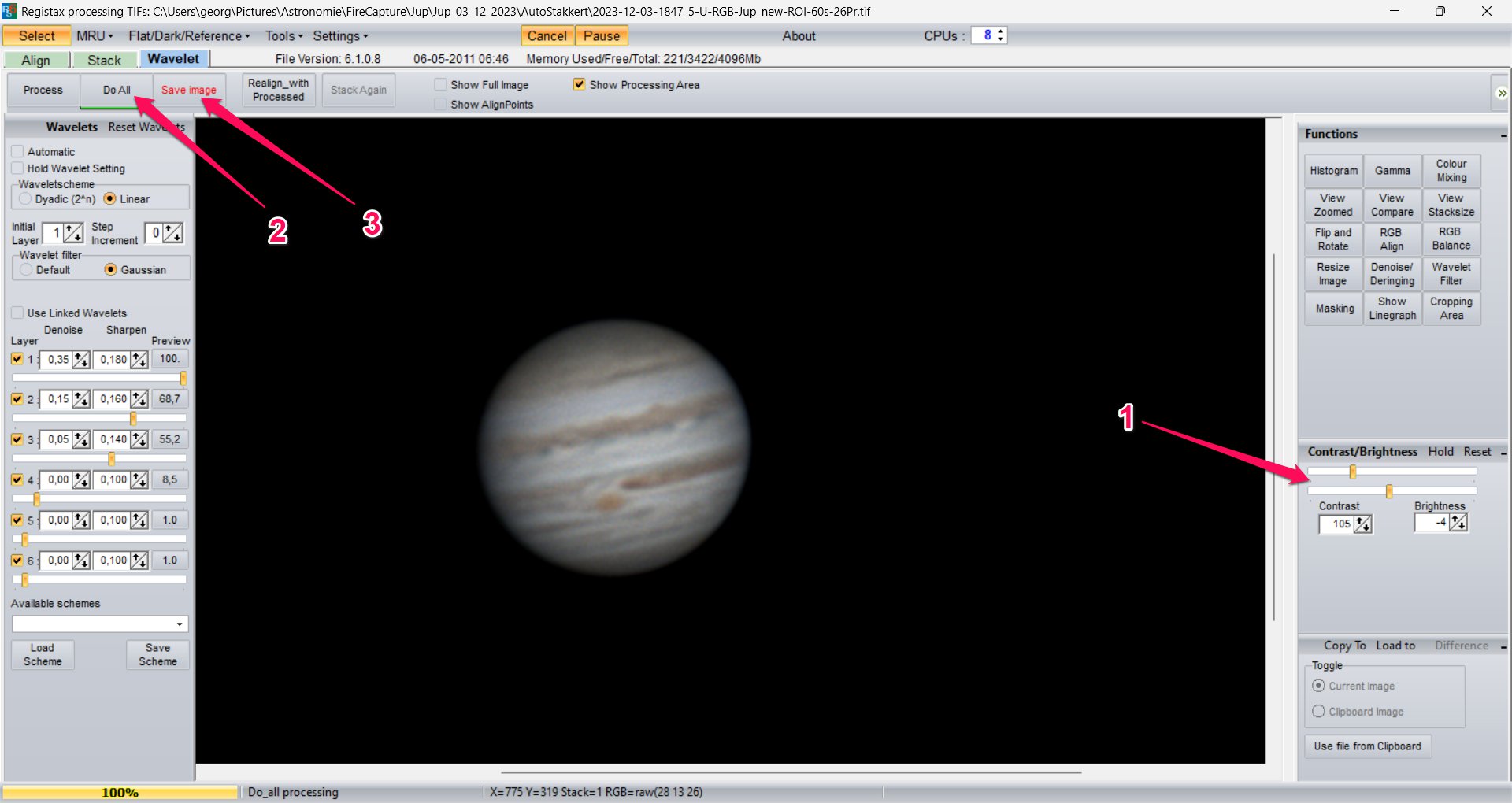Expand the right-side panel with the chevron icon

[1502, 93]
